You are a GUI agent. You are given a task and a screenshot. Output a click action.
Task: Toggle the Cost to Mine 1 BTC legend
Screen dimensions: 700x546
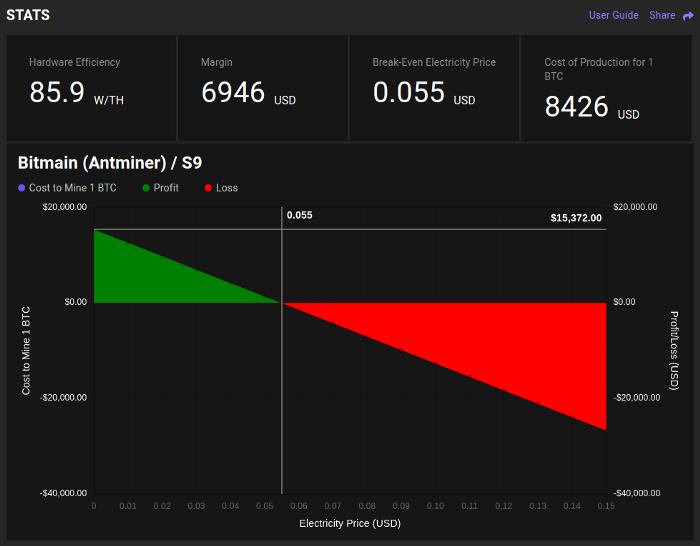(x=67, y=188)
